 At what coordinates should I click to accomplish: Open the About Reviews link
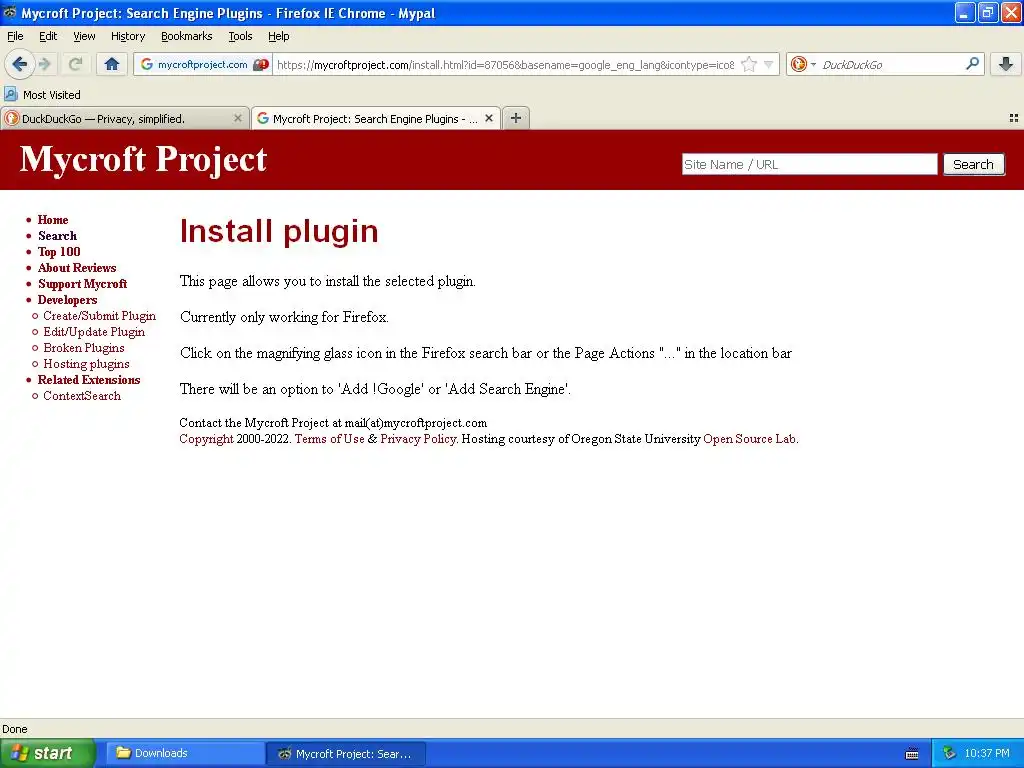pyautogui.click(x=77, y=268)
